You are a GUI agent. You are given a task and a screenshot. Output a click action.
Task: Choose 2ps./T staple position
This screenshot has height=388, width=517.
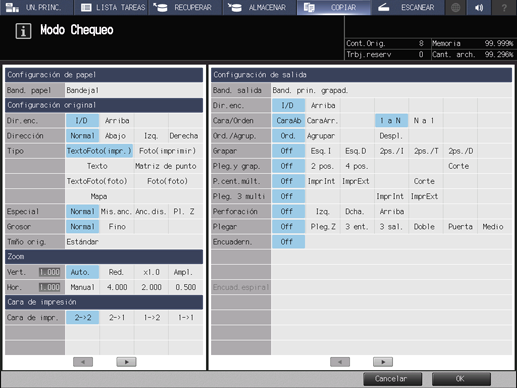point(426,151)
